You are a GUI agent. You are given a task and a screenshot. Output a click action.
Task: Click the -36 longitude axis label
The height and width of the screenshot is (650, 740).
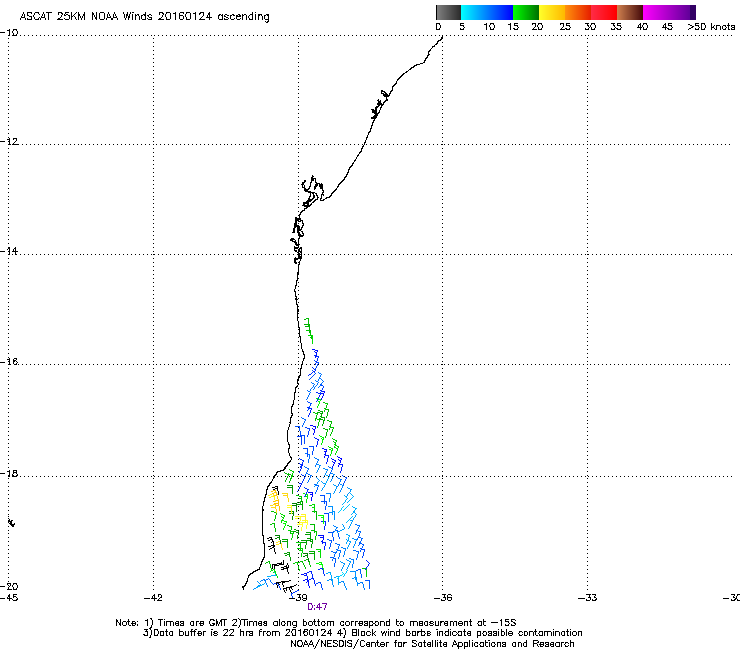[x=443, y=598]
